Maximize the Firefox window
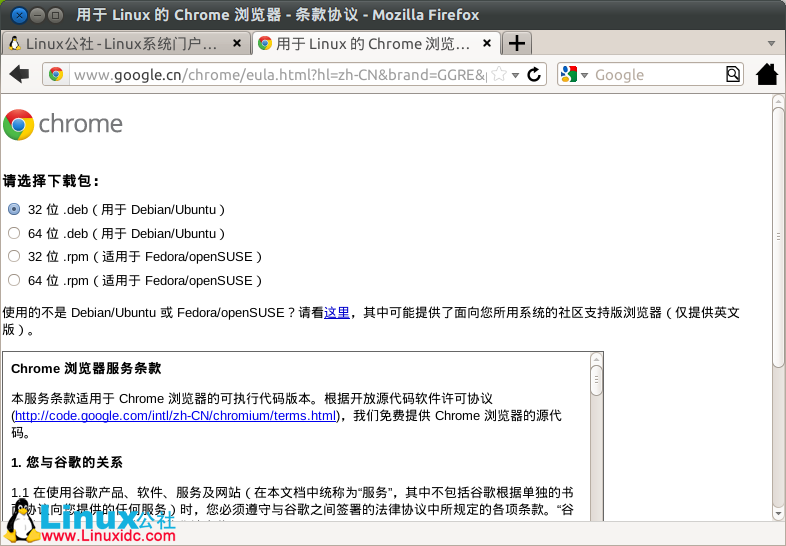This screenshot has height=546, width=786. pyautogui.click(x=56, y=15)
